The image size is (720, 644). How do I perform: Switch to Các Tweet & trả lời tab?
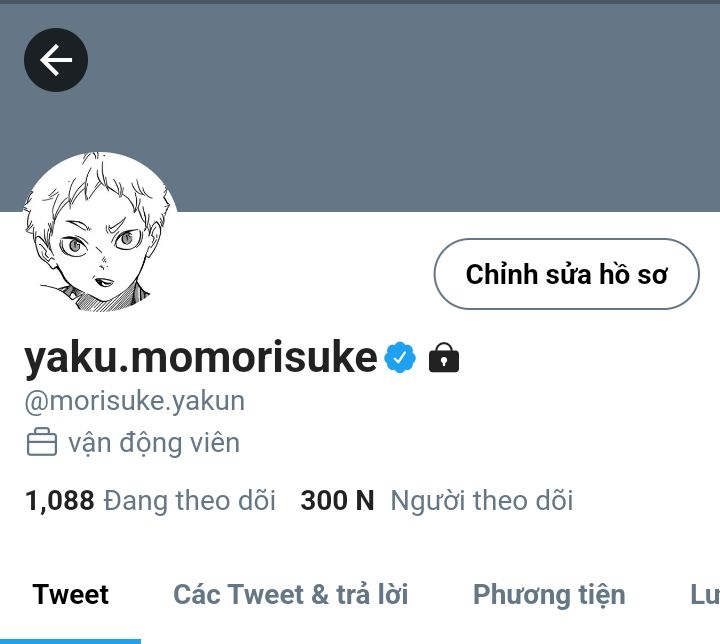[x=291, y=594]
